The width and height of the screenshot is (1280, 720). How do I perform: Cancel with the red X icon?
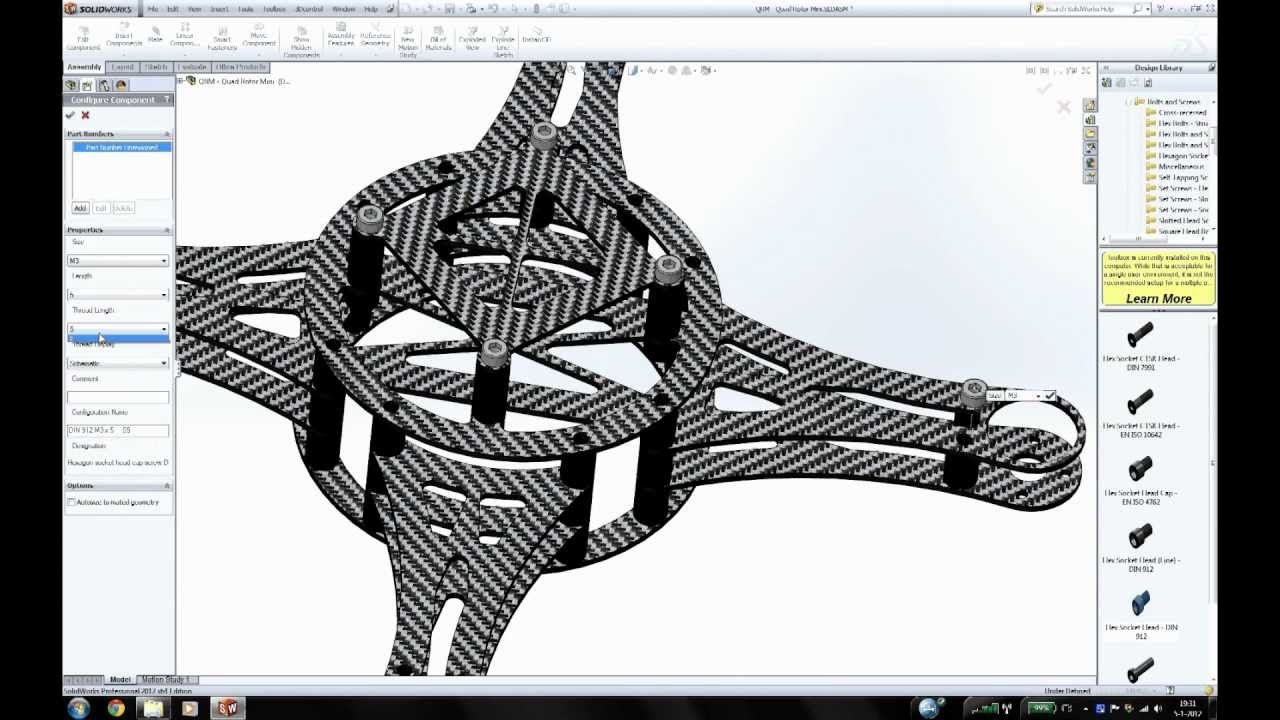tap(85, 116)
